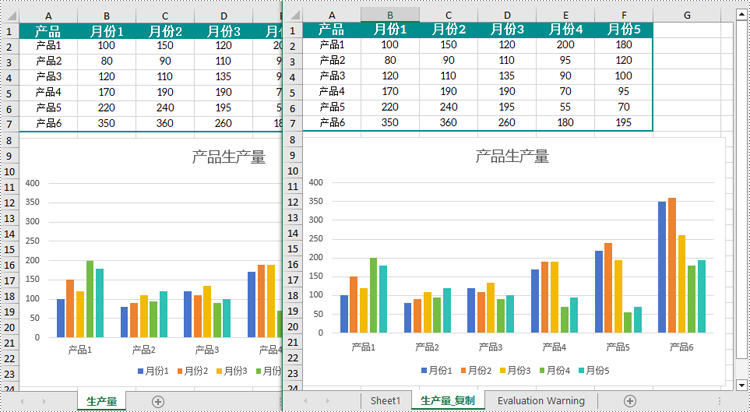Click 月份4 header cell in right window

(x=565, y=30)
